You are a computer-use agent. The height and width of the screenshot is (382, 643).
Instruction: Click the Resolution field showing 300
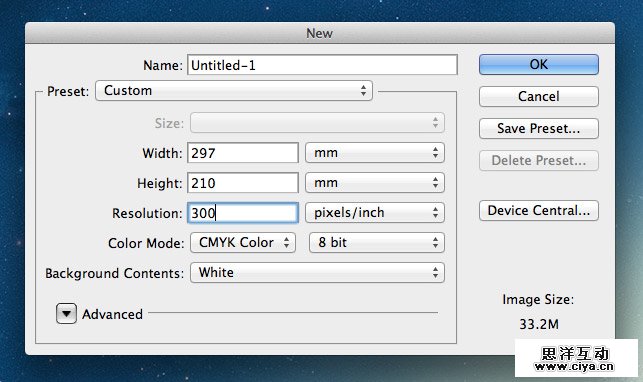[x=243, y=213]
